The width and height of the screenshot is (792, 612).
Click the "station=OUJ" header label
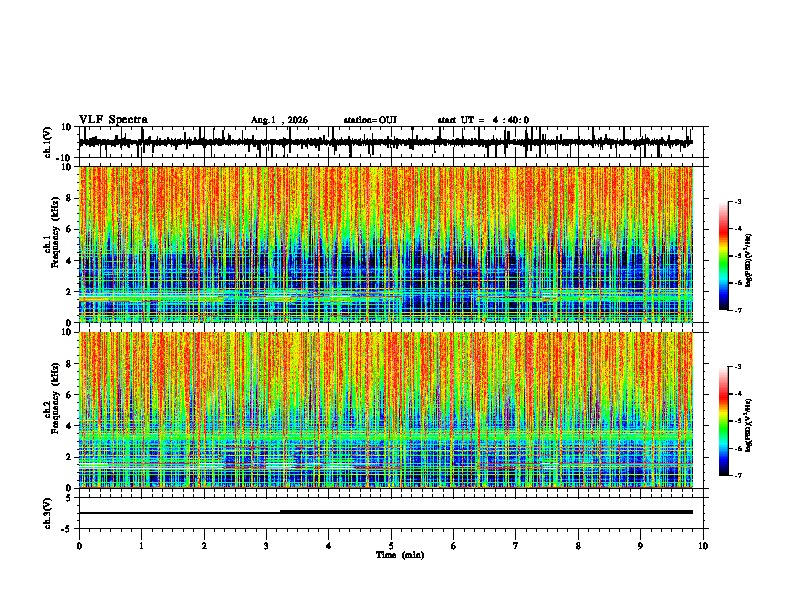[370, 120]
